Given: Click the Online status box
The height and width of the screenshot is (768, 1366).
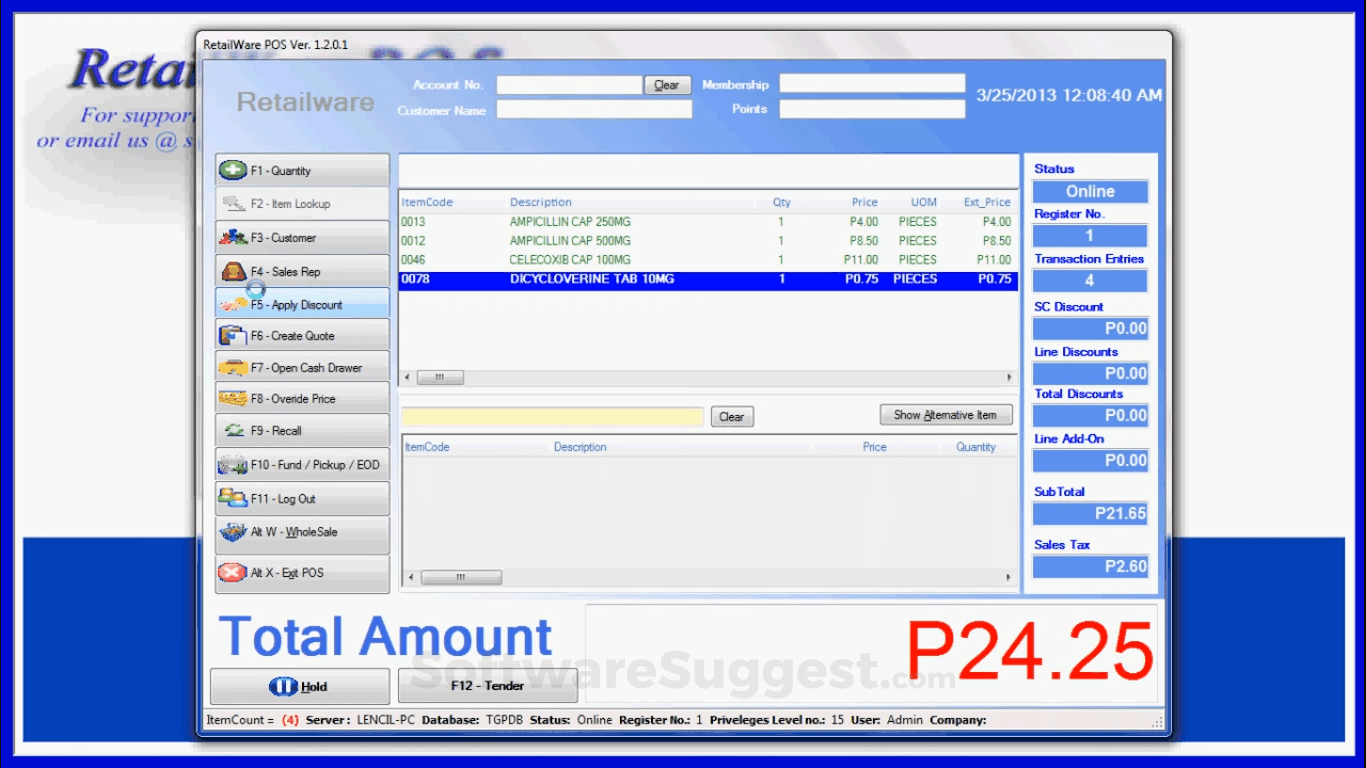Looking at the screenshot, I should pyautogui.click(x=1090, y=191).
